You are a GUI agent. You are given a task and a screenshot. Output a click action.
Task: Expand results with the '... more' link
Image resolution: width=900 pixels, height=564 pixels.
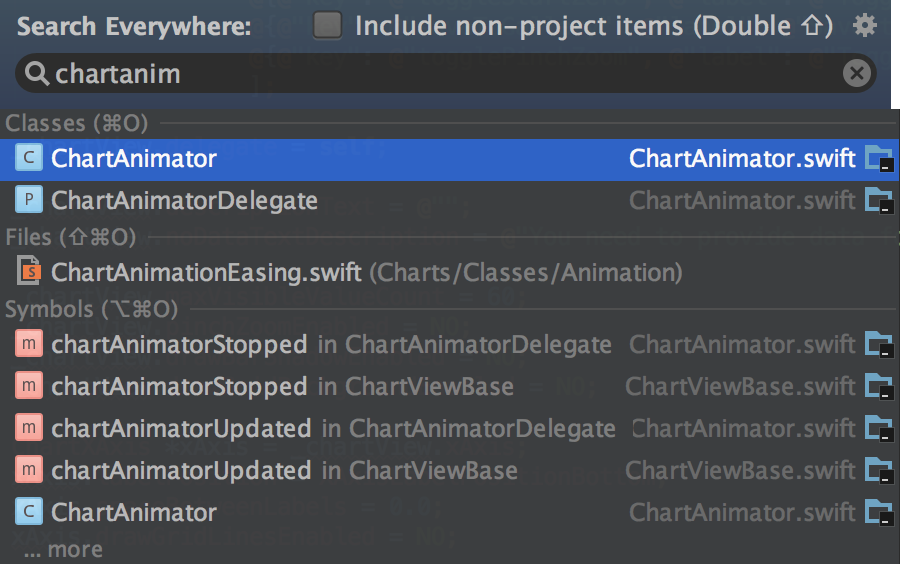click(x=63, y=550)
